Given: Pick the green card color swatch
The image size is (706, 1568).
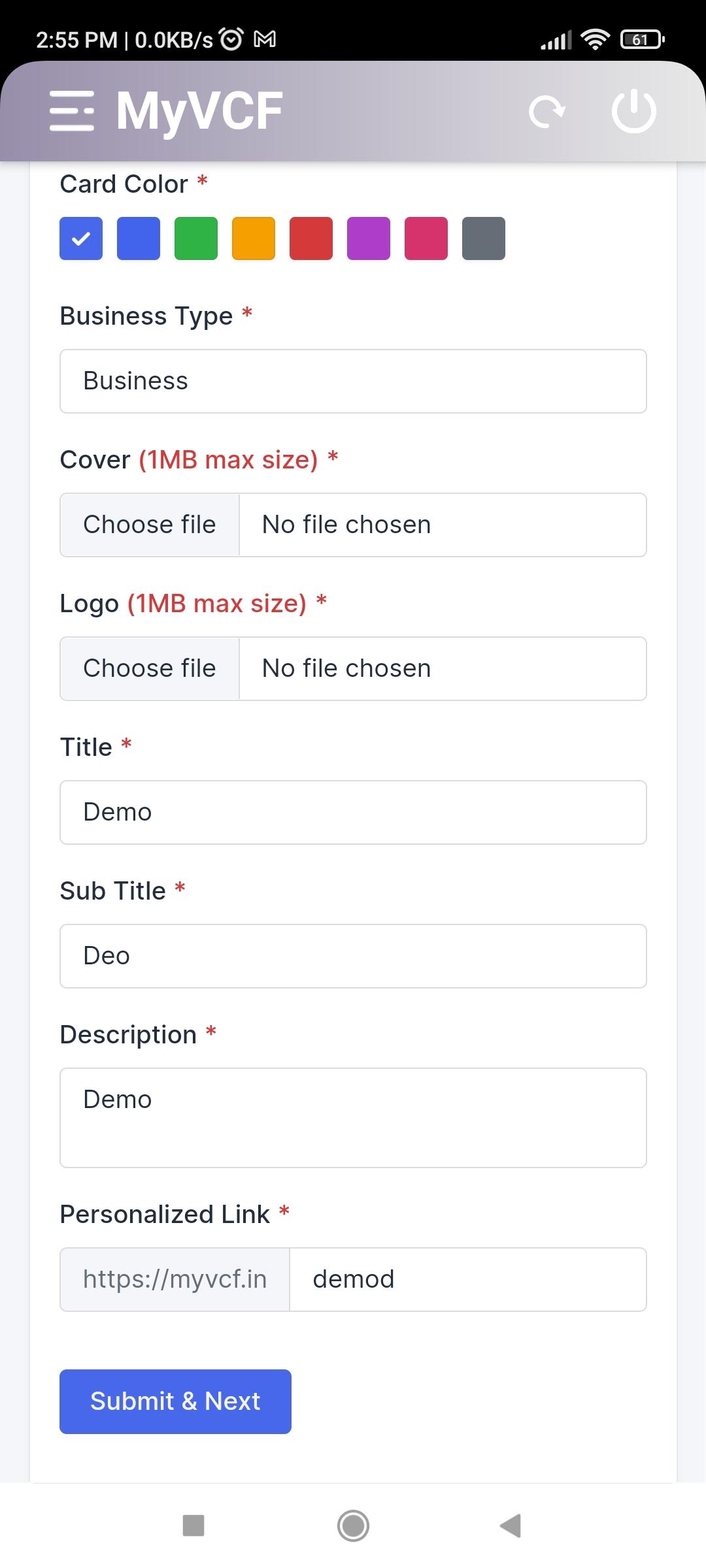Looking at the screenshot, I should 196,238.
